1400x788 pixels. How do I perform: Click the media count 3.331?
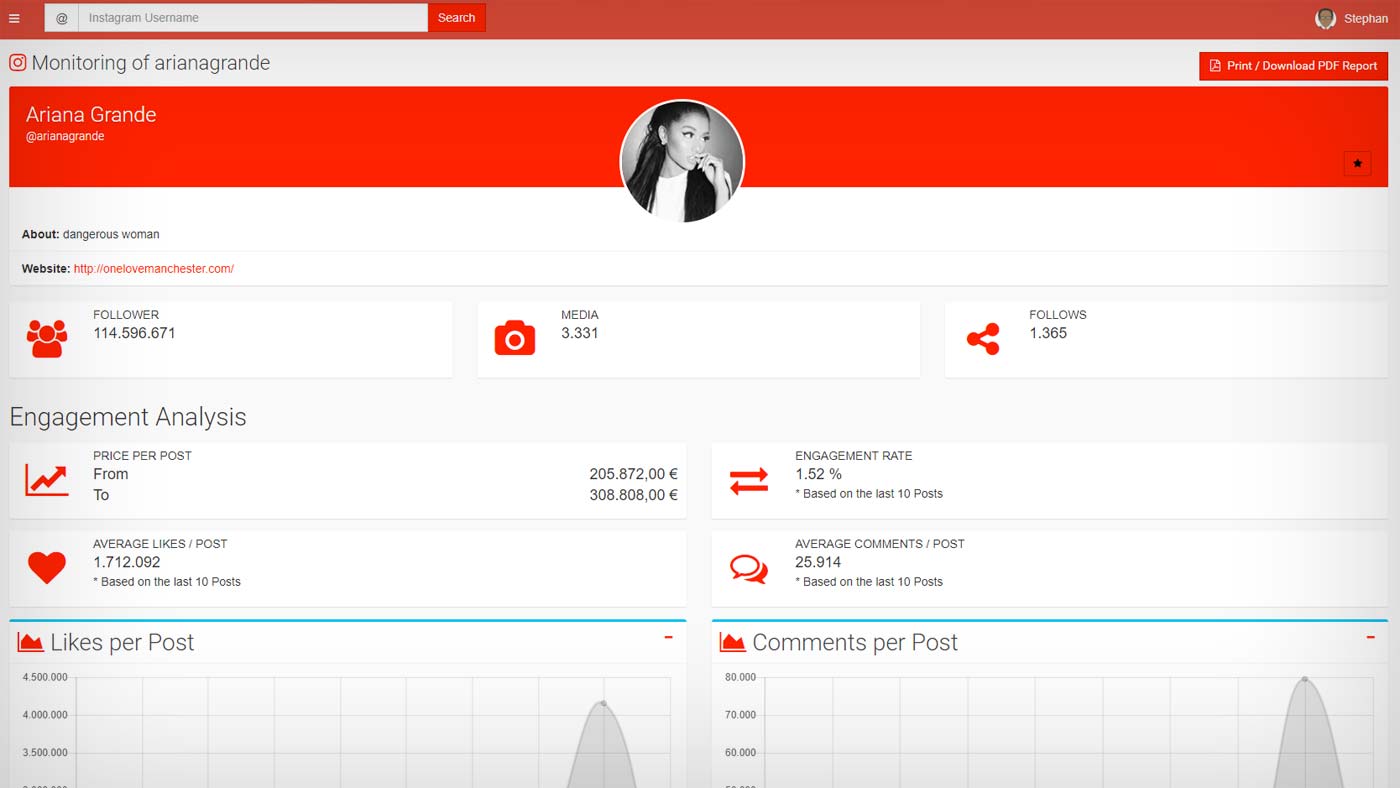tap(580, 333)
